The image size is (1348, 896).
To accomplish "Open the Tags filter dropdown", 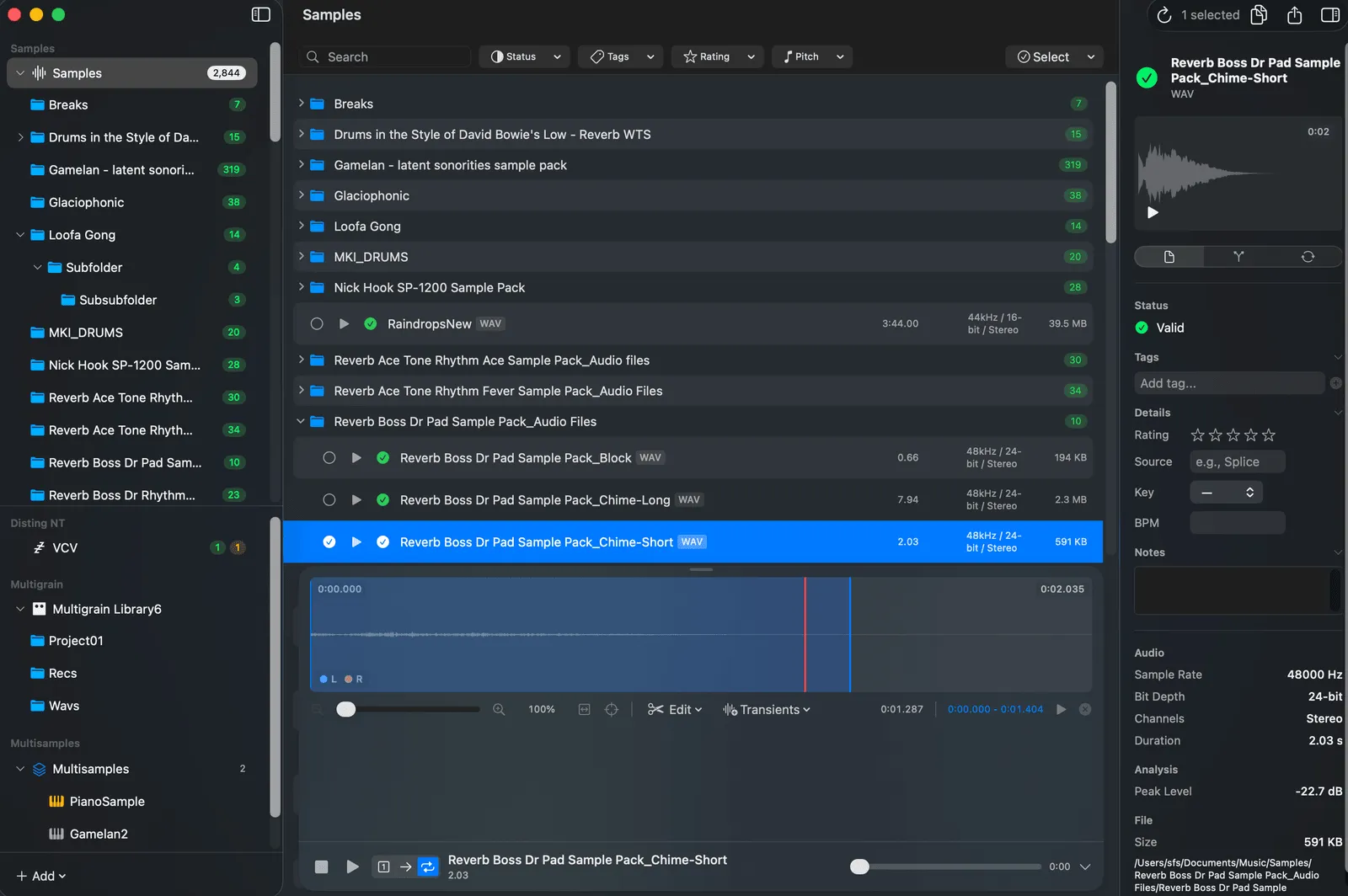I will pos(621,56).
